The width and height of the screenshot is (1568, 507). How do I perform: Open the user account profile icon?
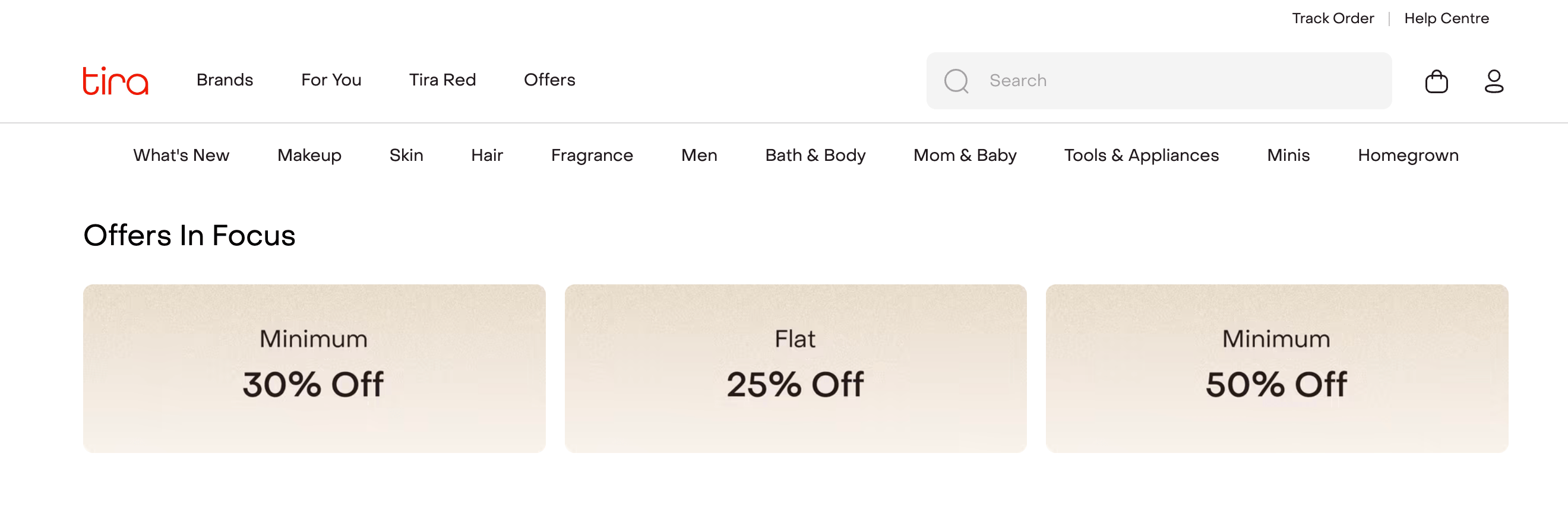pos(1493,81)
